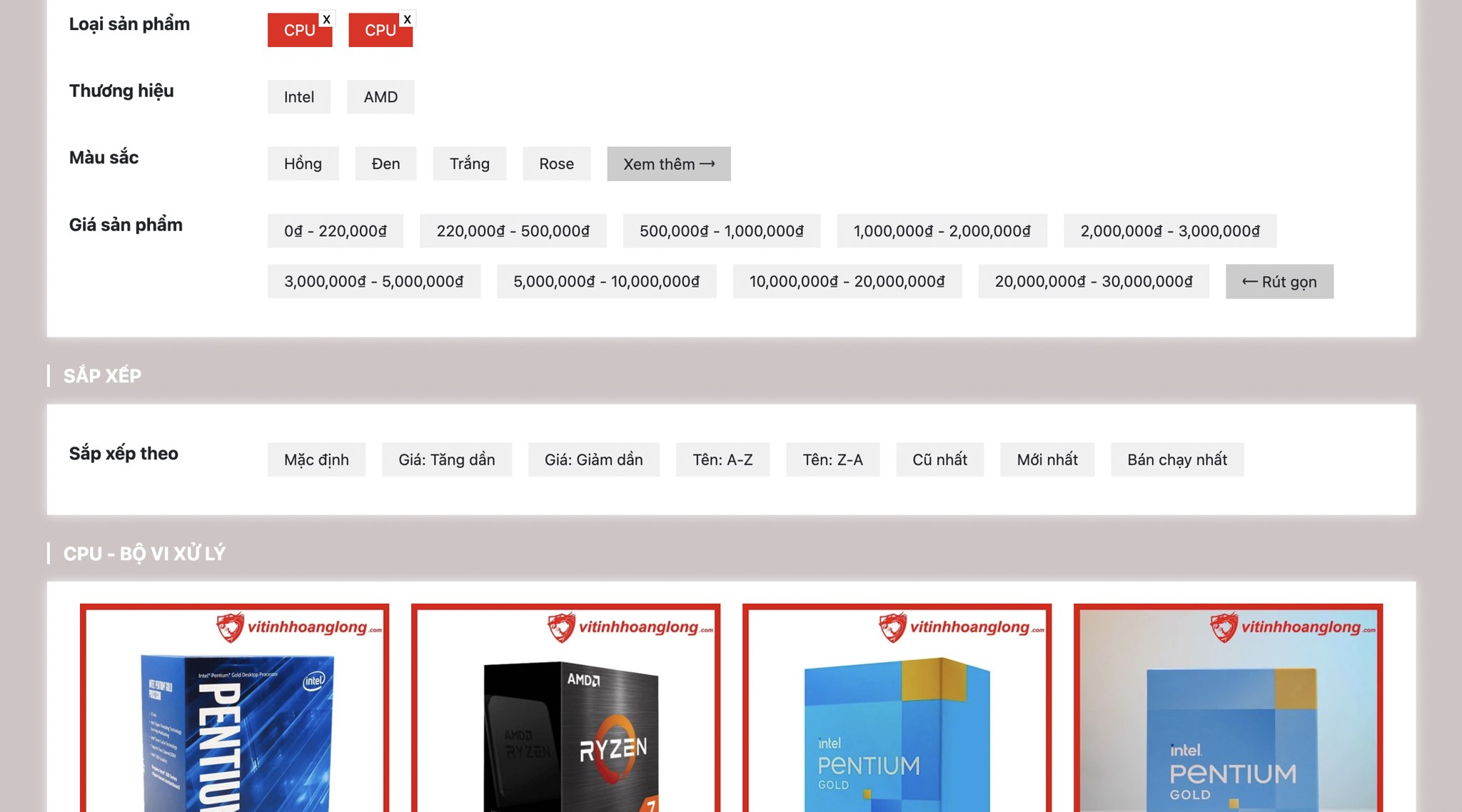Screen dimensions: 1462x812
Task: Sort by Mặc định
Action: pyautogui.click(x=316, y=460)
